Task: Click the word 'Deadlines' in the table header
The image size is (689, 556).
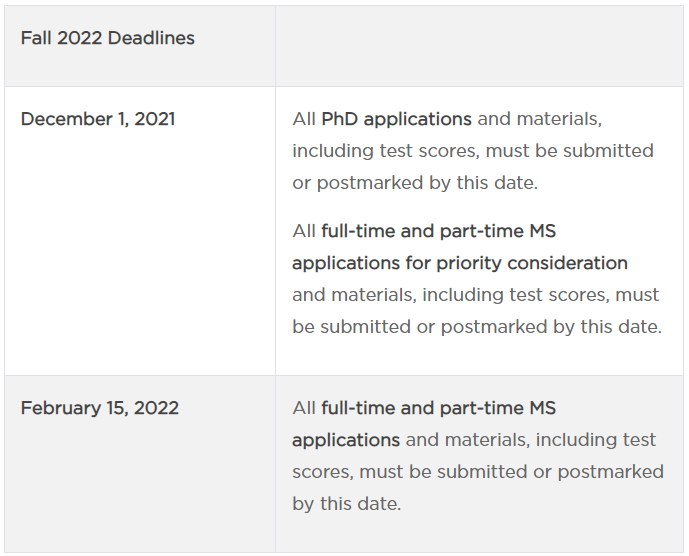Action: (151, 38)
